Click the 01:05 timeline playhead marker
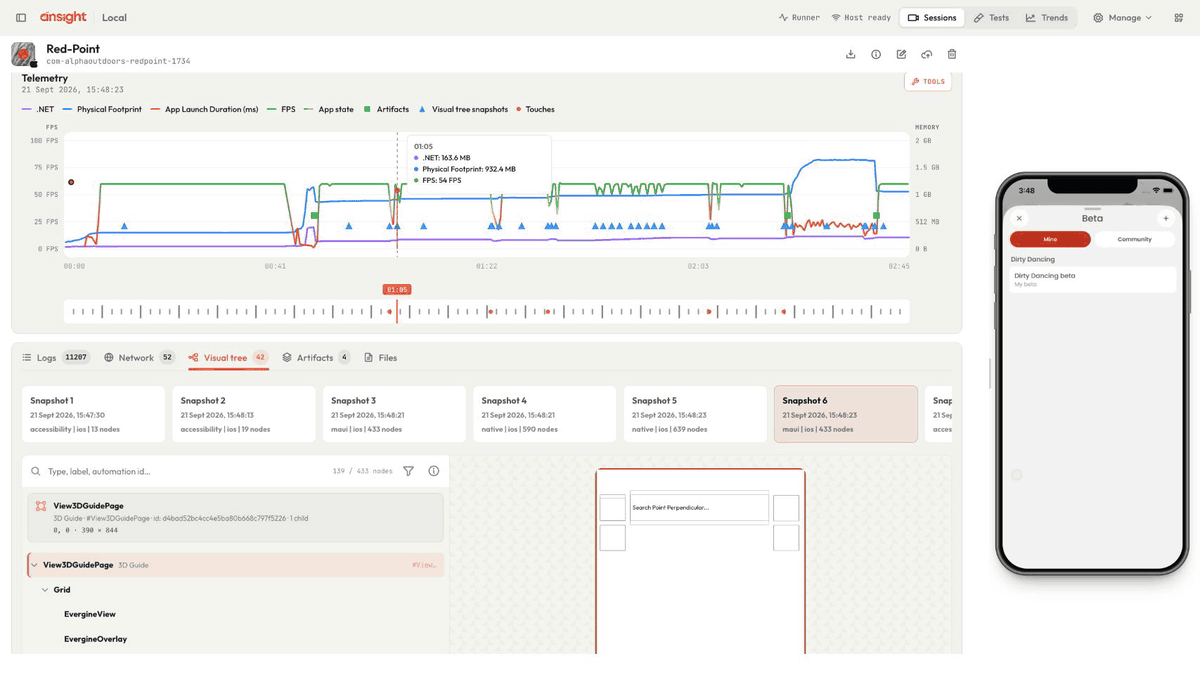The width and height of the screenshot is (1200, 675). coord(397,290)
